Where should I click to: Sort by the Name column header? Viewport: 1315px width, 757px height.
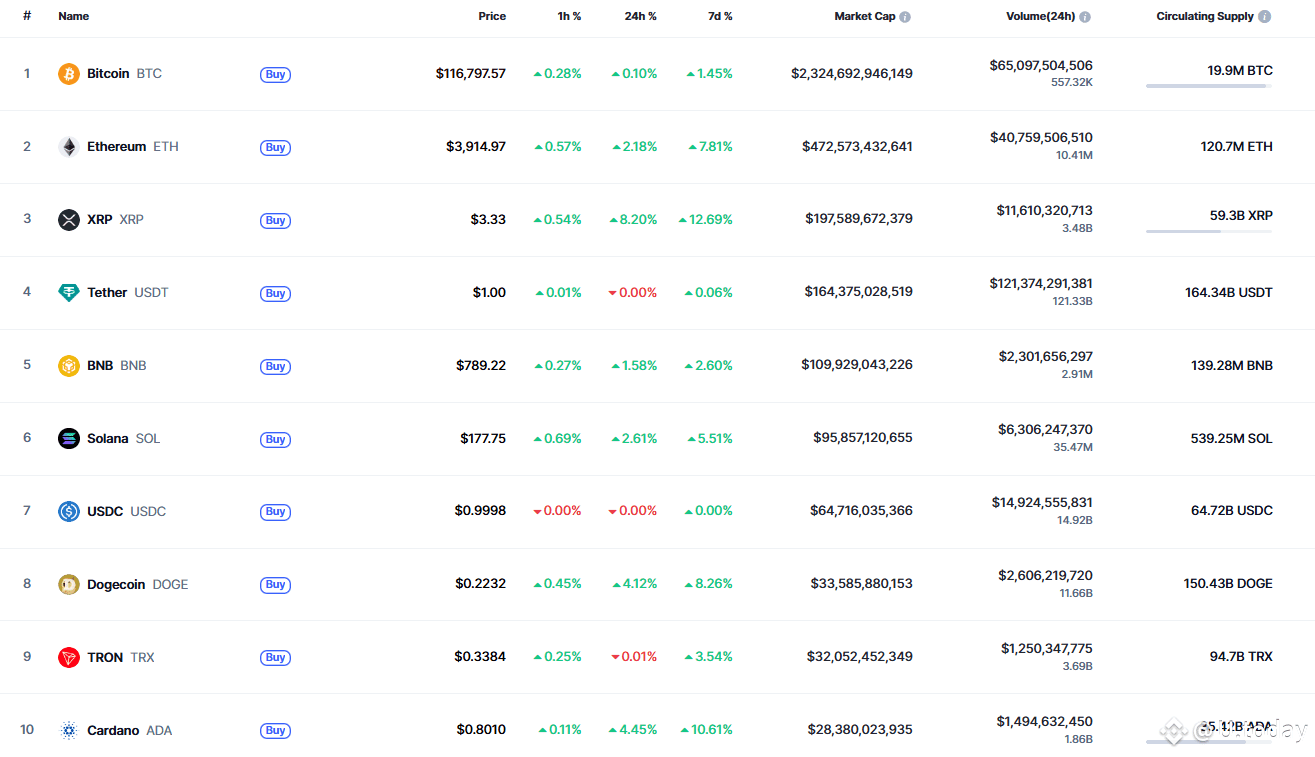click(x=74, y=16)
